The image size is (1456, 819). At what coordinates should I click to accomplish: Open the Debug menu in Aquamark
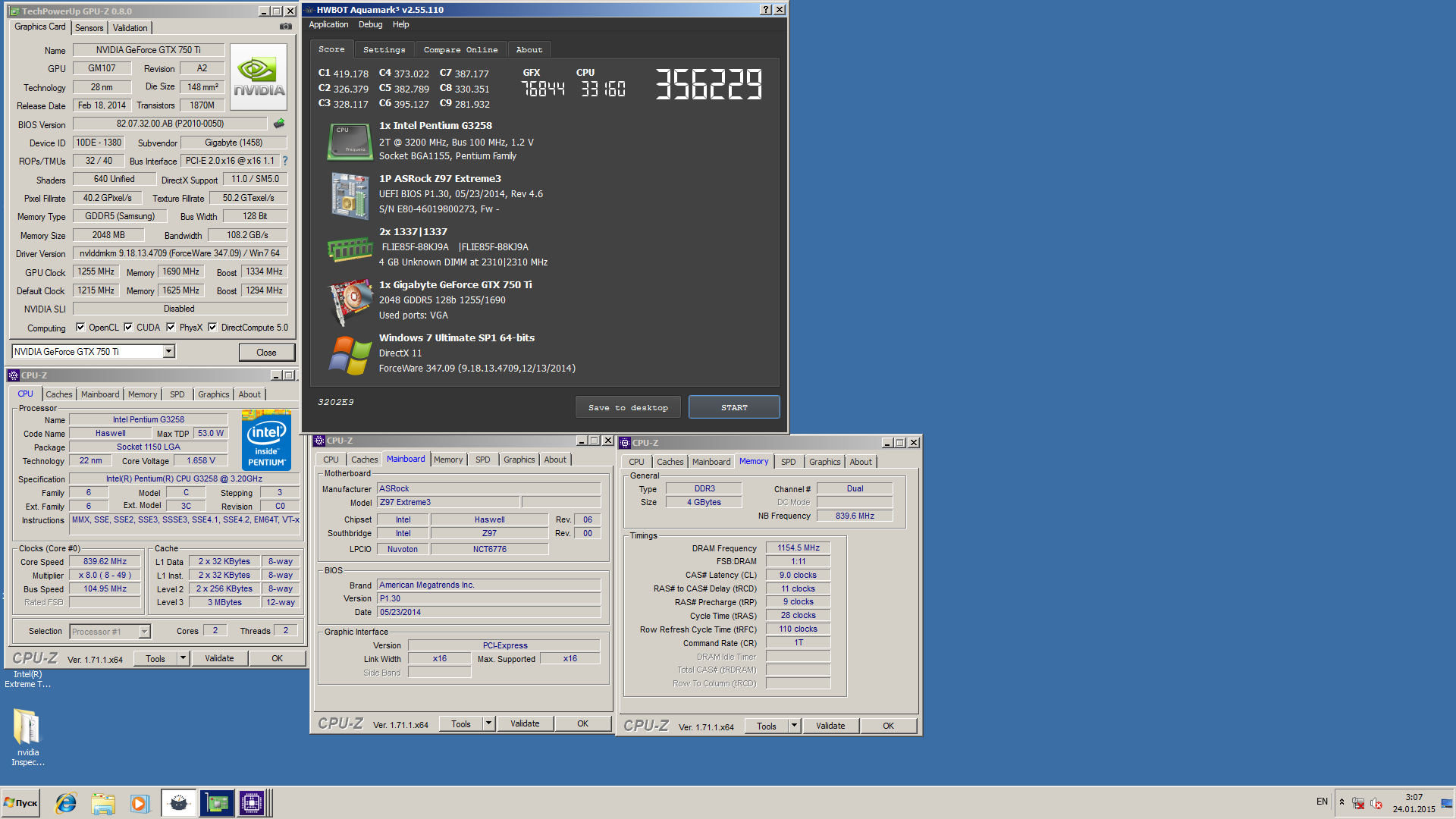tap(370, 24)
